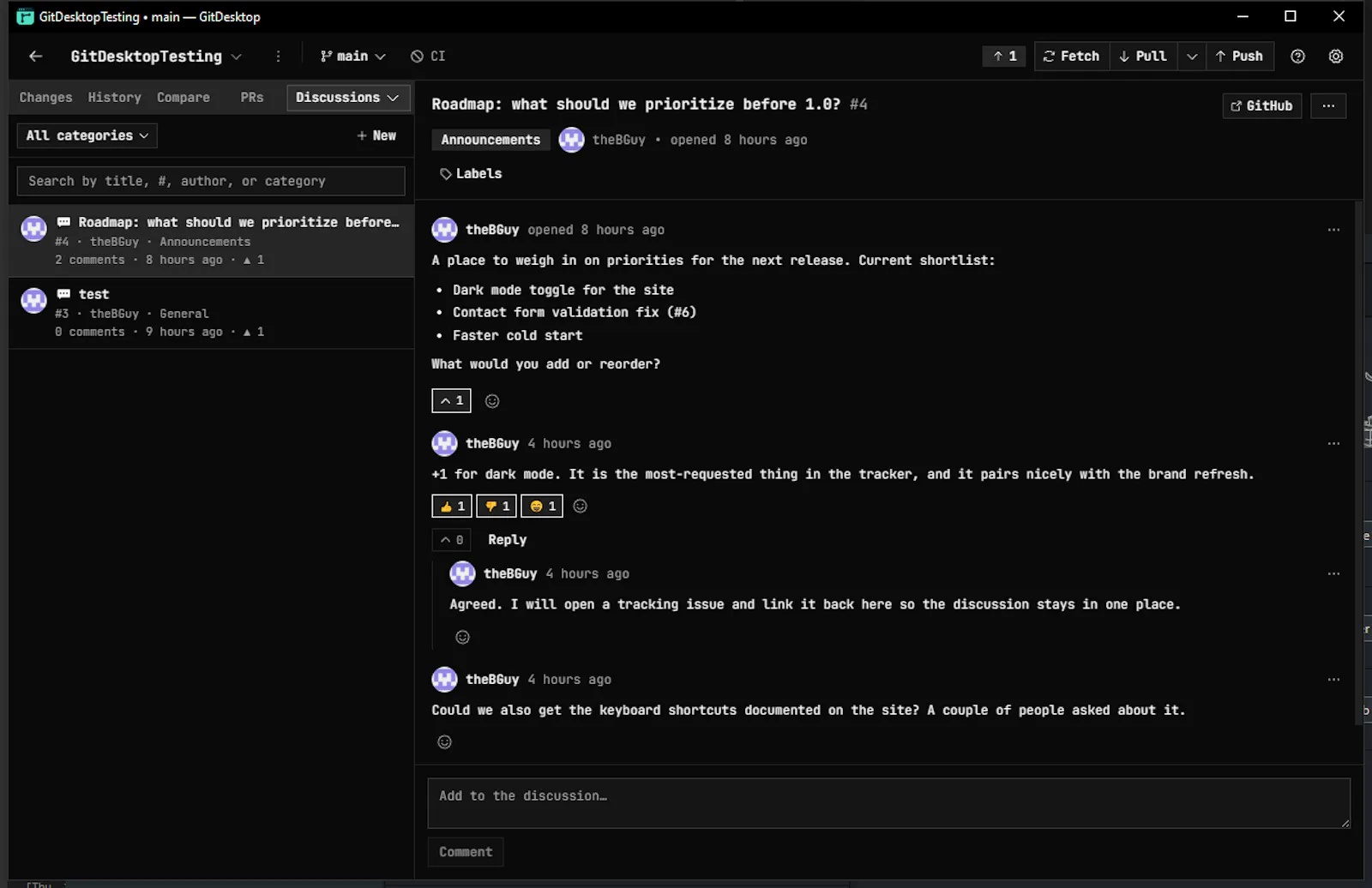
Task: Click 'Contact form validation fix (#6)' text
Action: [x=575, y=313]
